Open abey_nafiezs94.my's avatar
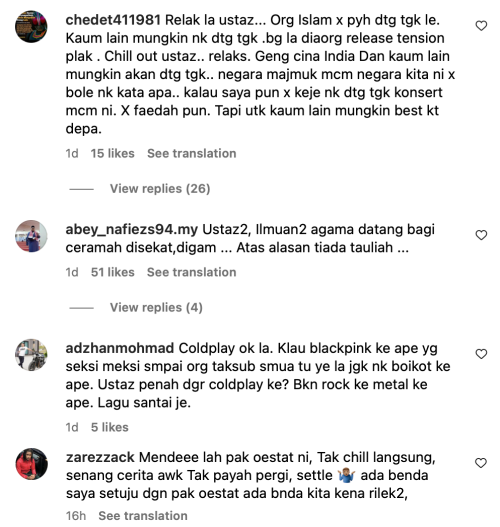The height and width of the screenshot is (527, 500). pos(31,236)
